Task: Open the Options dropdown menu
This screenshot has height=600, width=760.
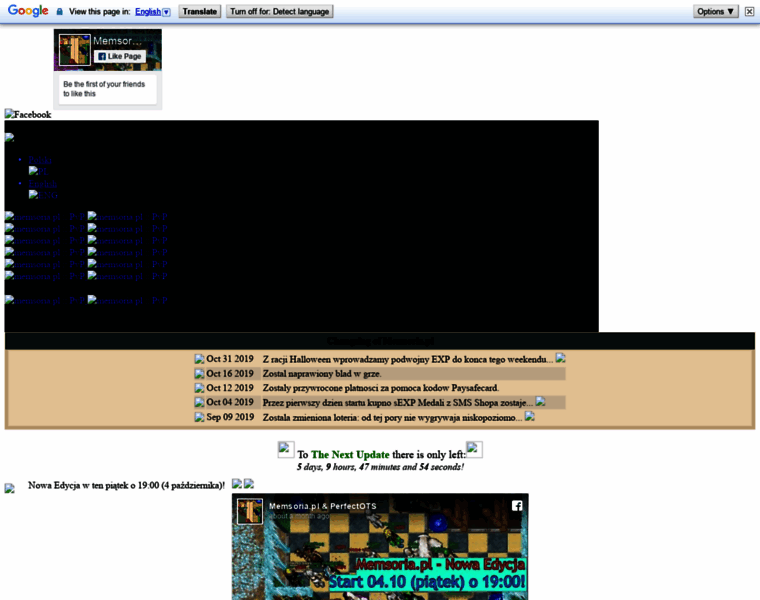Action: pos(715,11)
